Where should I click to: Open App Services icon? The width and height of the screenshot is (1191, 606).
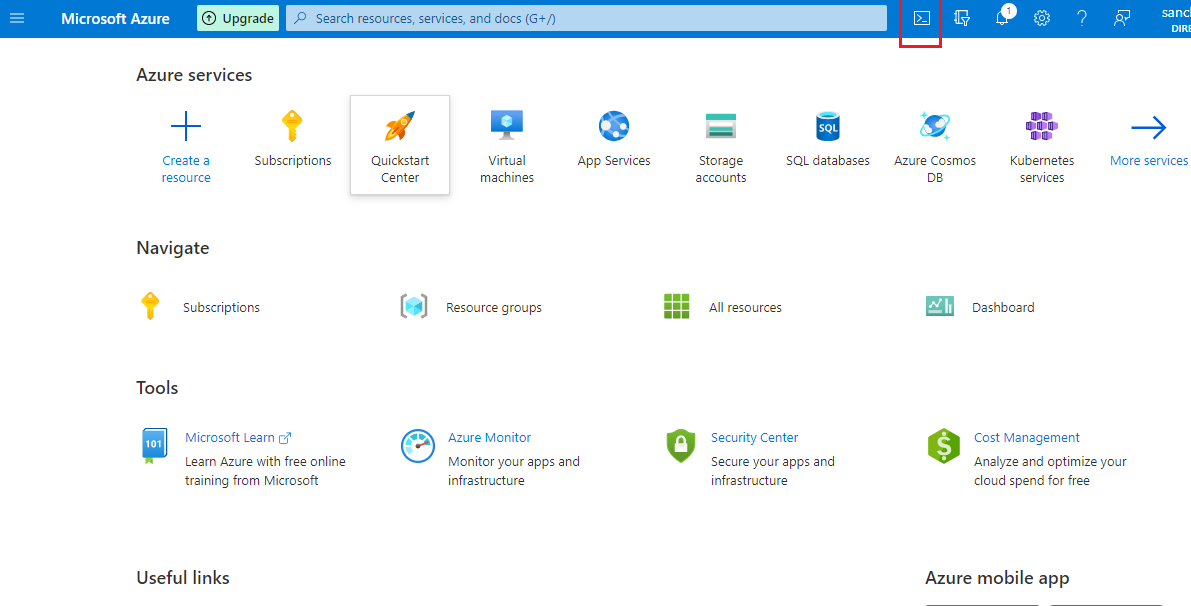click(x=614, y=127)
